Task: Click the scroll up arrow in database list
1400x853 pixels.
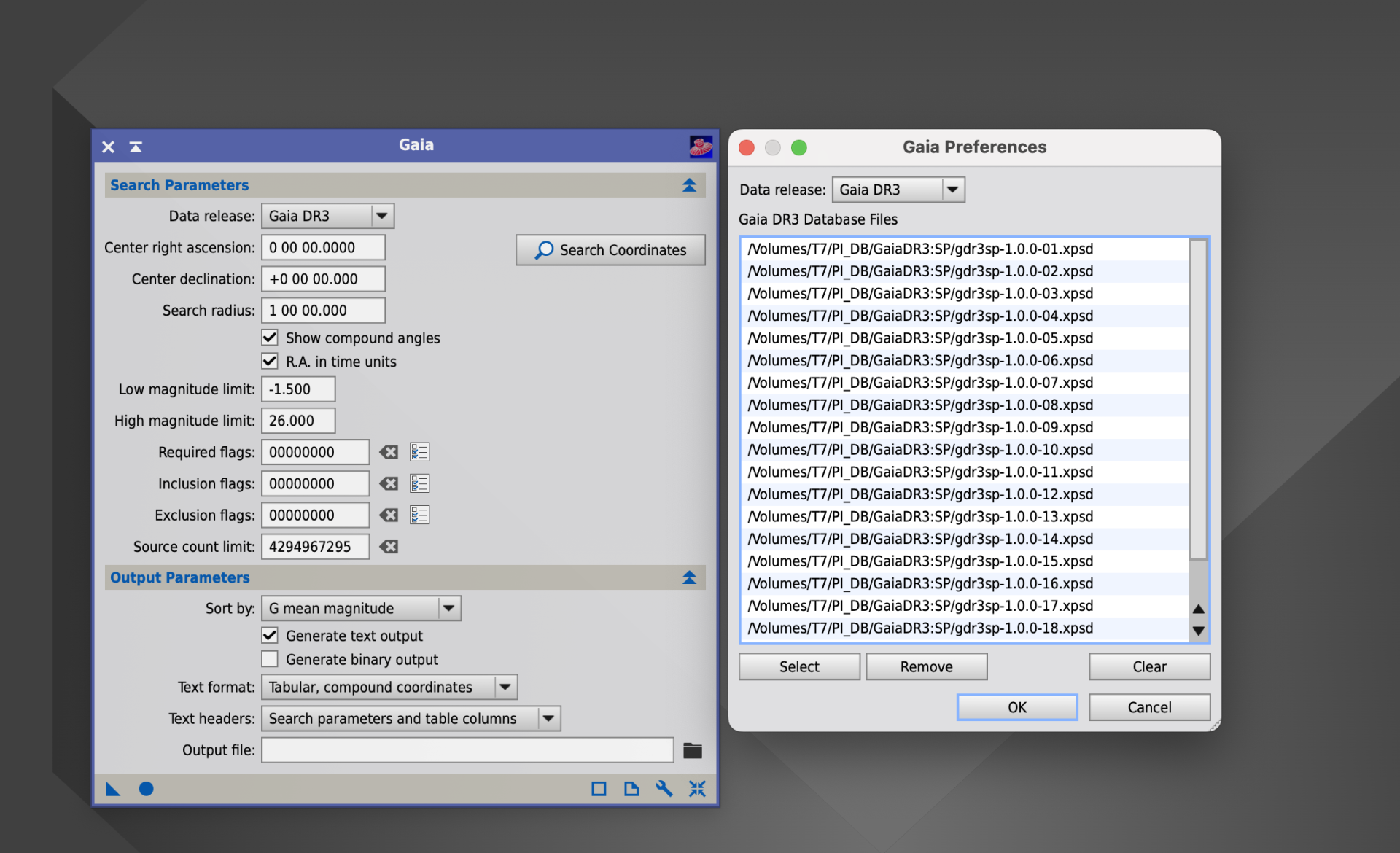Action: pos(1198,609)
